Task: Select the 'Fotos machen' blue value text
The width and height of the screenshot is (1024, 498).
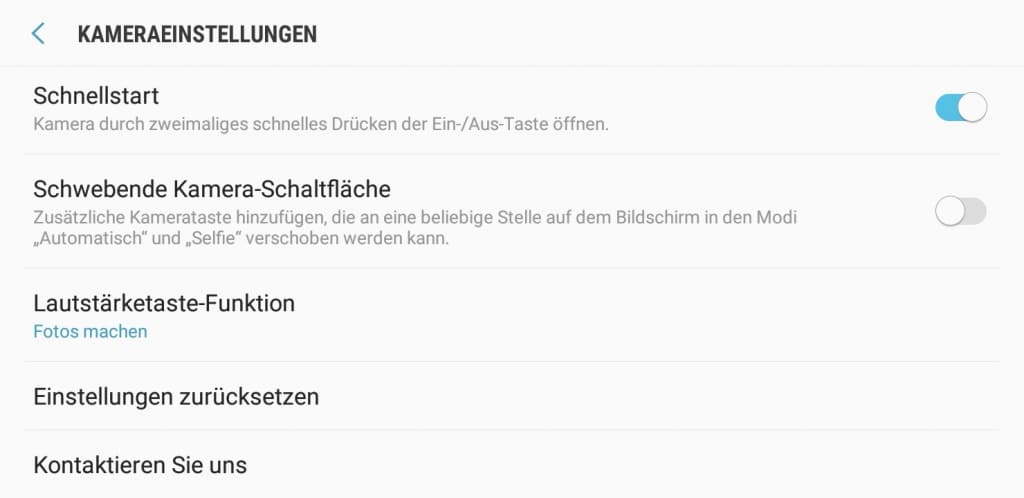Action: click(x=90, y=332)
